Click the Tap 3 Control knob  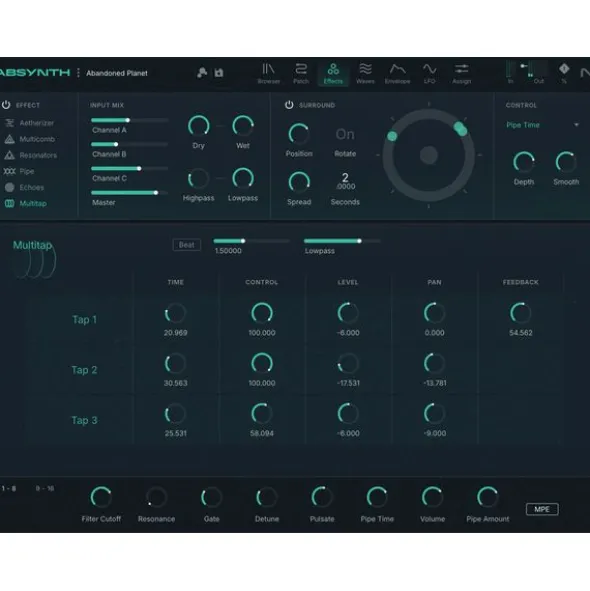pyautogui.click(x=262, y=413)
